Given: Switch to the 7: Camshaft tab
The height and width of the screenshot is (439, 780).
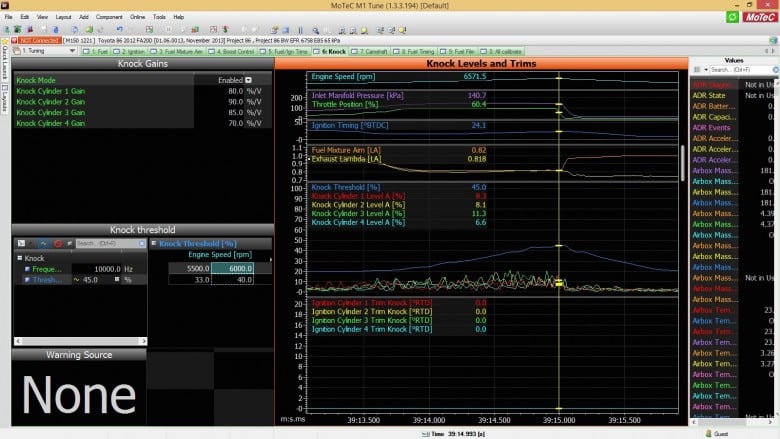Looking at the screenshot, I should point(370,51).
